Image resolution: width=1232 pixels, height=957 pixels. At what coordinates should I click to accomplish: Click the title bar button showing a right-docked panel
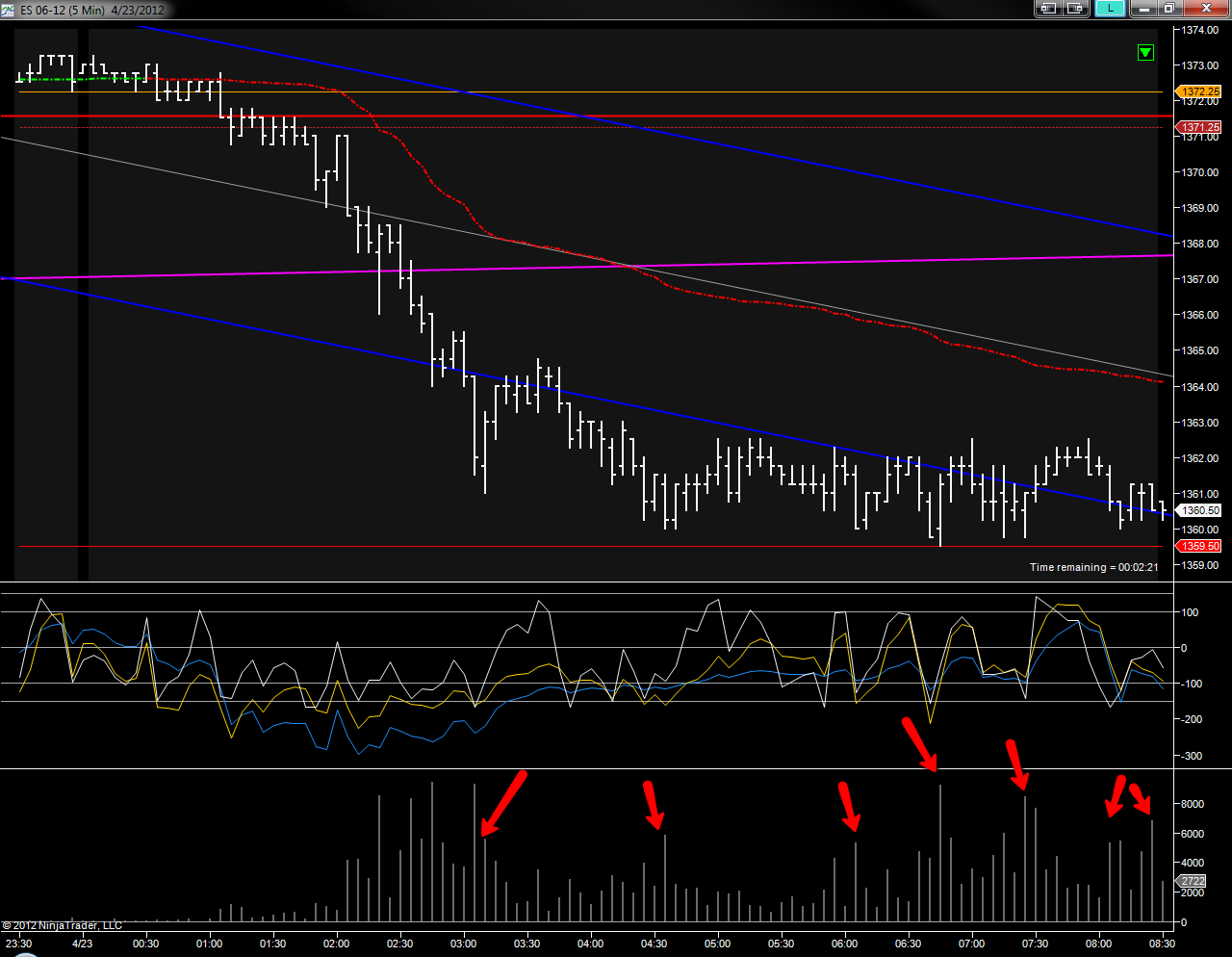(x=1074, y=9)
